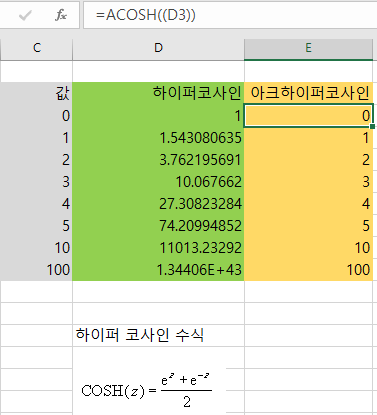Image resolution: width=377 pixels, height=415 pixels.
Task: Click the hyperbolic cosine cell showing 1
Action: pos(158,116)
